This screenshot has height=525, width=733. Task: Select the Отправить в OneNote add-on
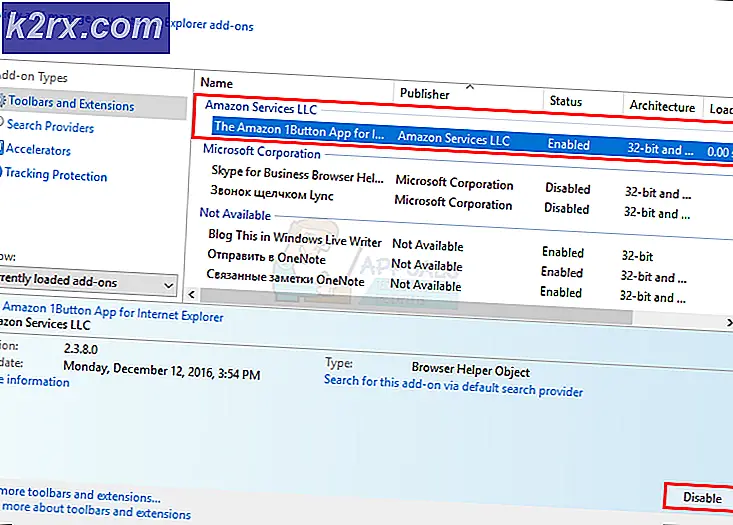[x=266, y=257]
